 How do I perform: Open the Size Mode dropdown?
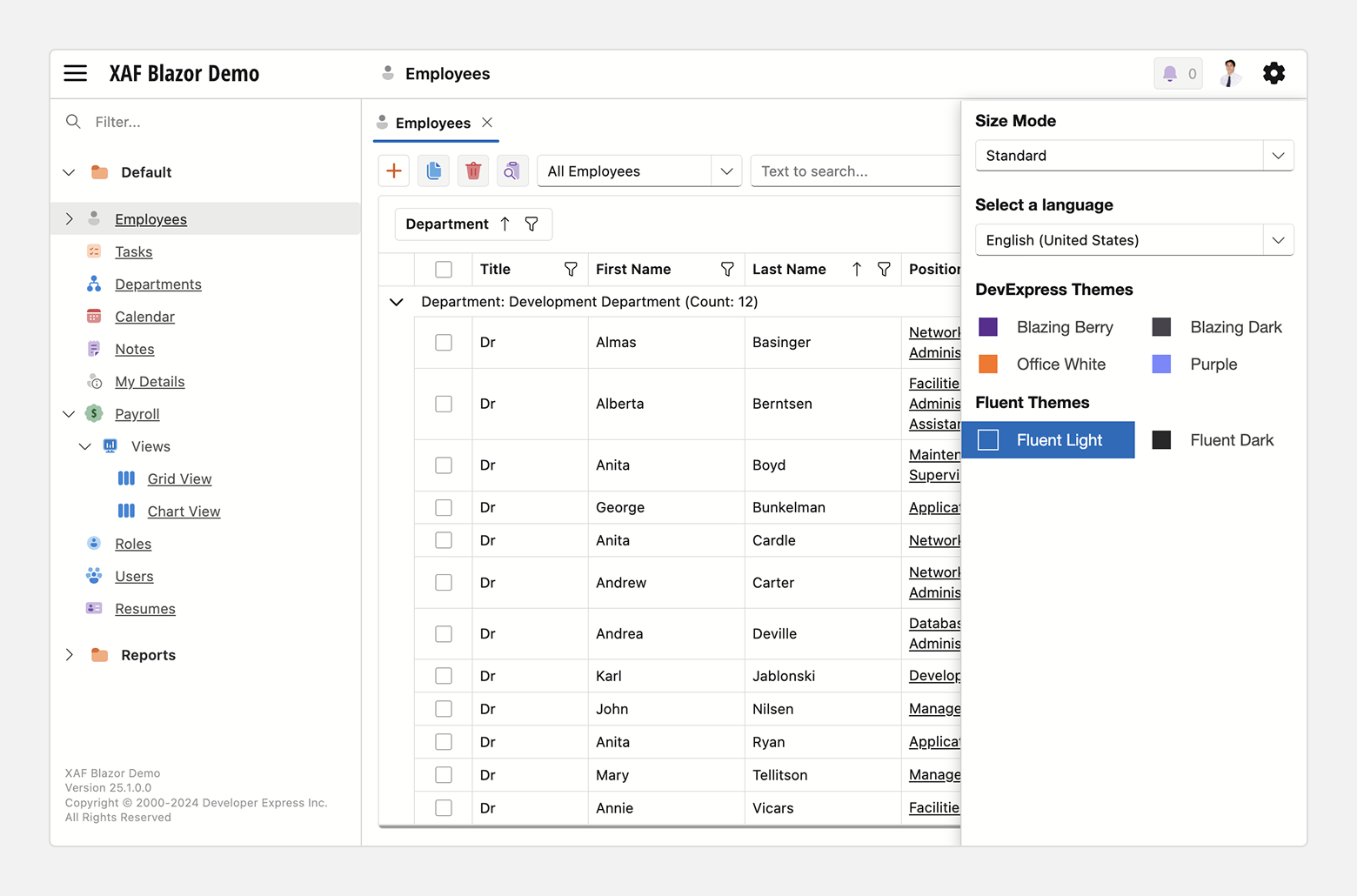(x=1278, y=155)
